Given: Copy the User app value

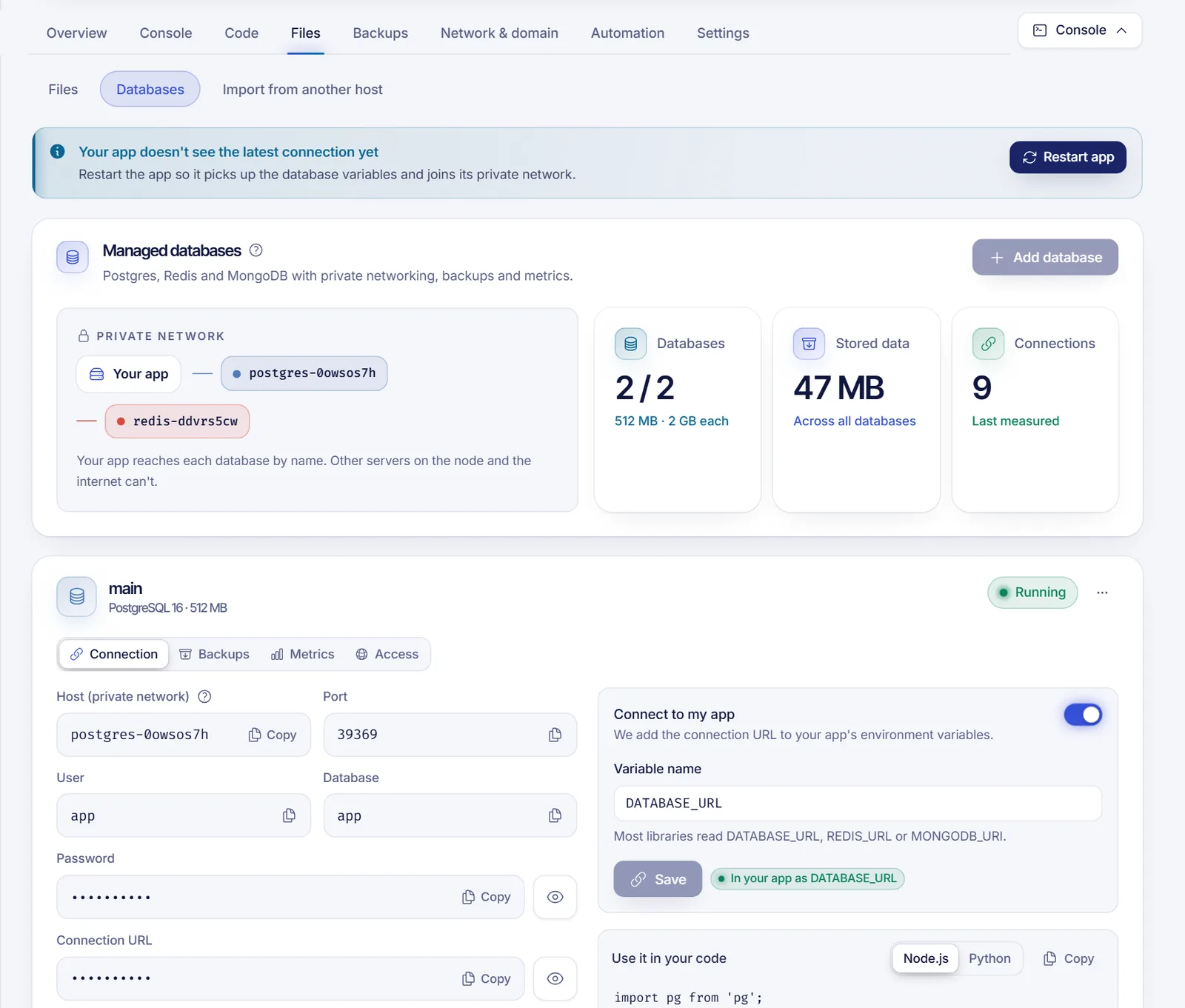Looking at the screenshot, I should 289,815.
